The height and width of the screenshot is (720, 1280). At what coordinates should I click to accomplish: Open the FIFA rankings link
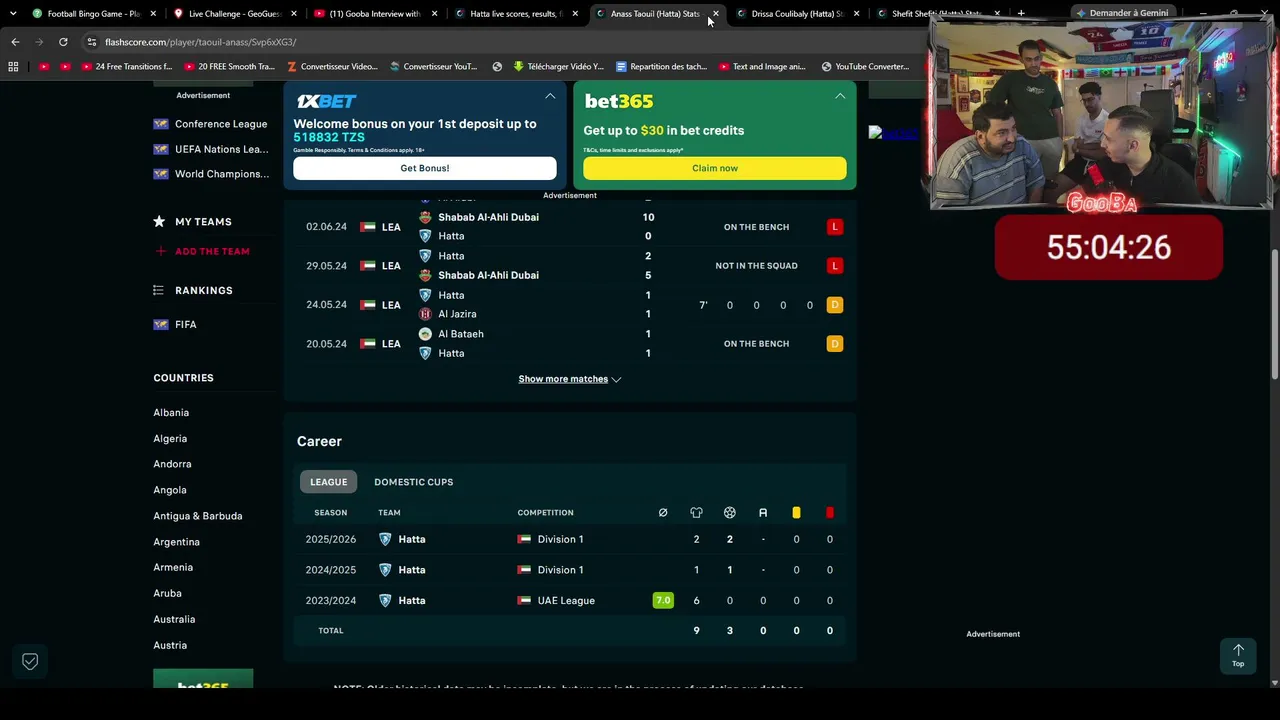click(186, 325)
